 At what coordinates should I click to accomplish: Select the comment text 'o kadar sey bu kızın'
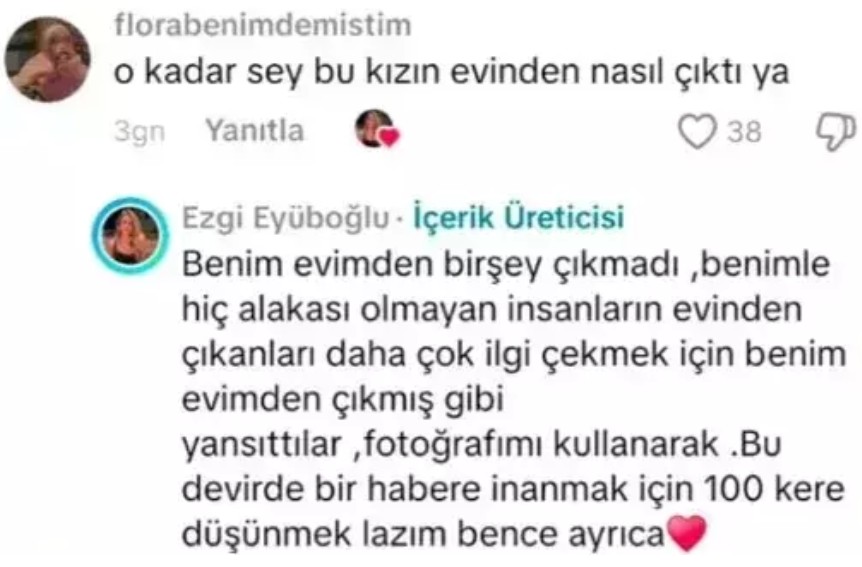tap(277, 73)
